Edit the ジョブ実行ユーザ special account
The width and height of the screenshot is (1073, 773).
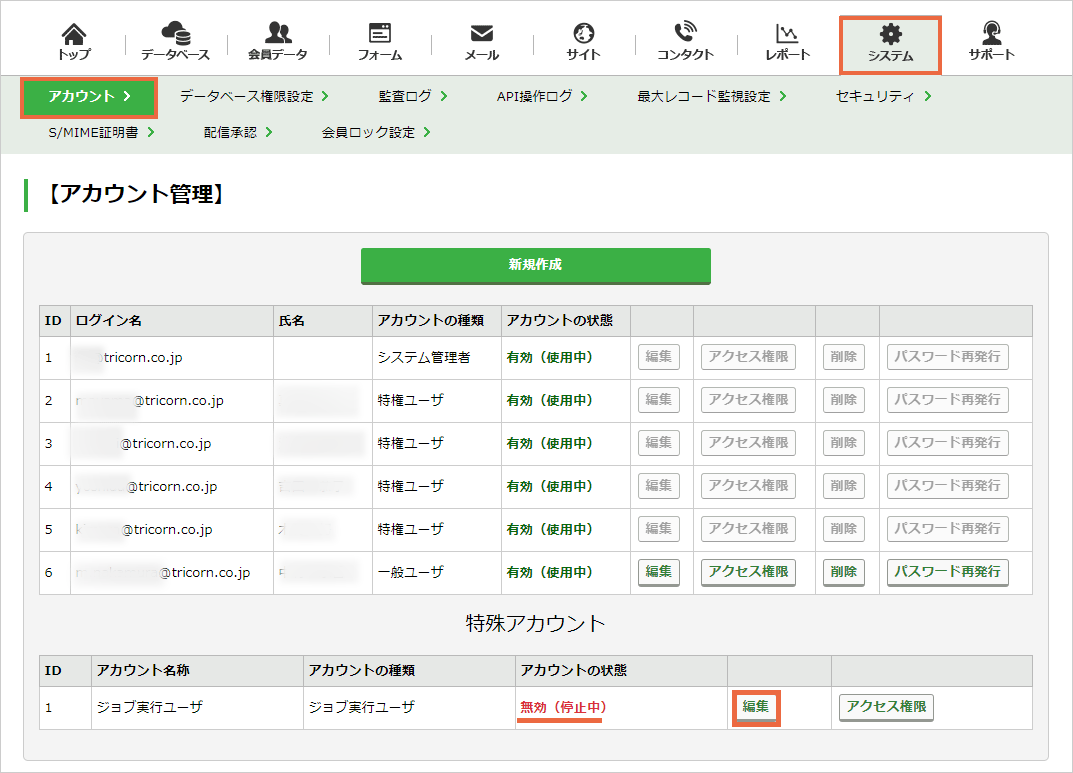755,707
